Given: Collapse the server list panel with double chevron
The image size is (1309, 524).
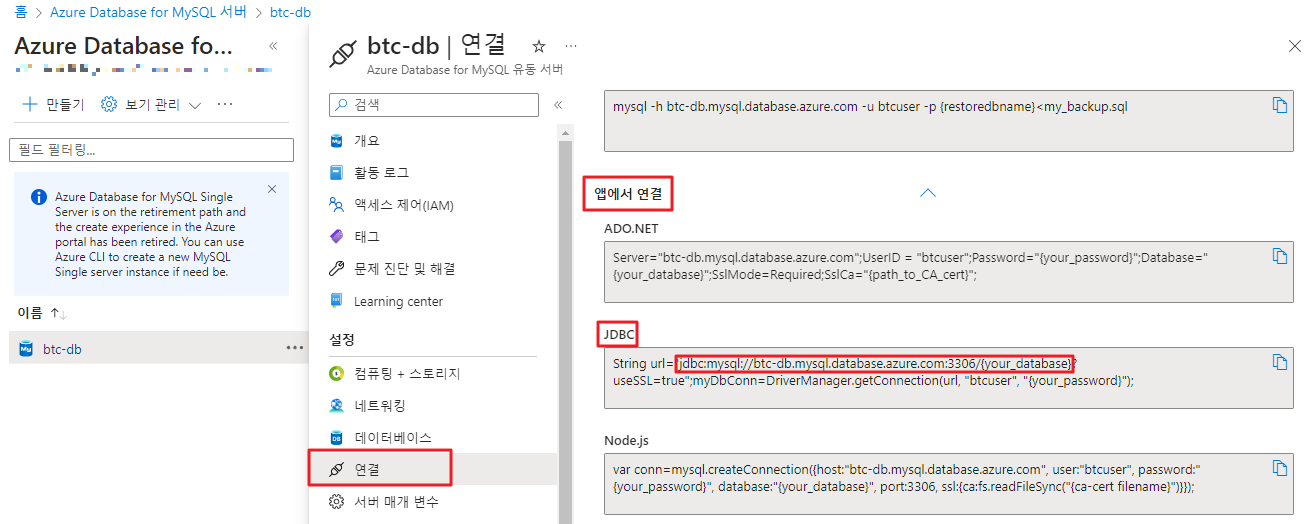Looking at the screenshot, I should coord(273,46).
